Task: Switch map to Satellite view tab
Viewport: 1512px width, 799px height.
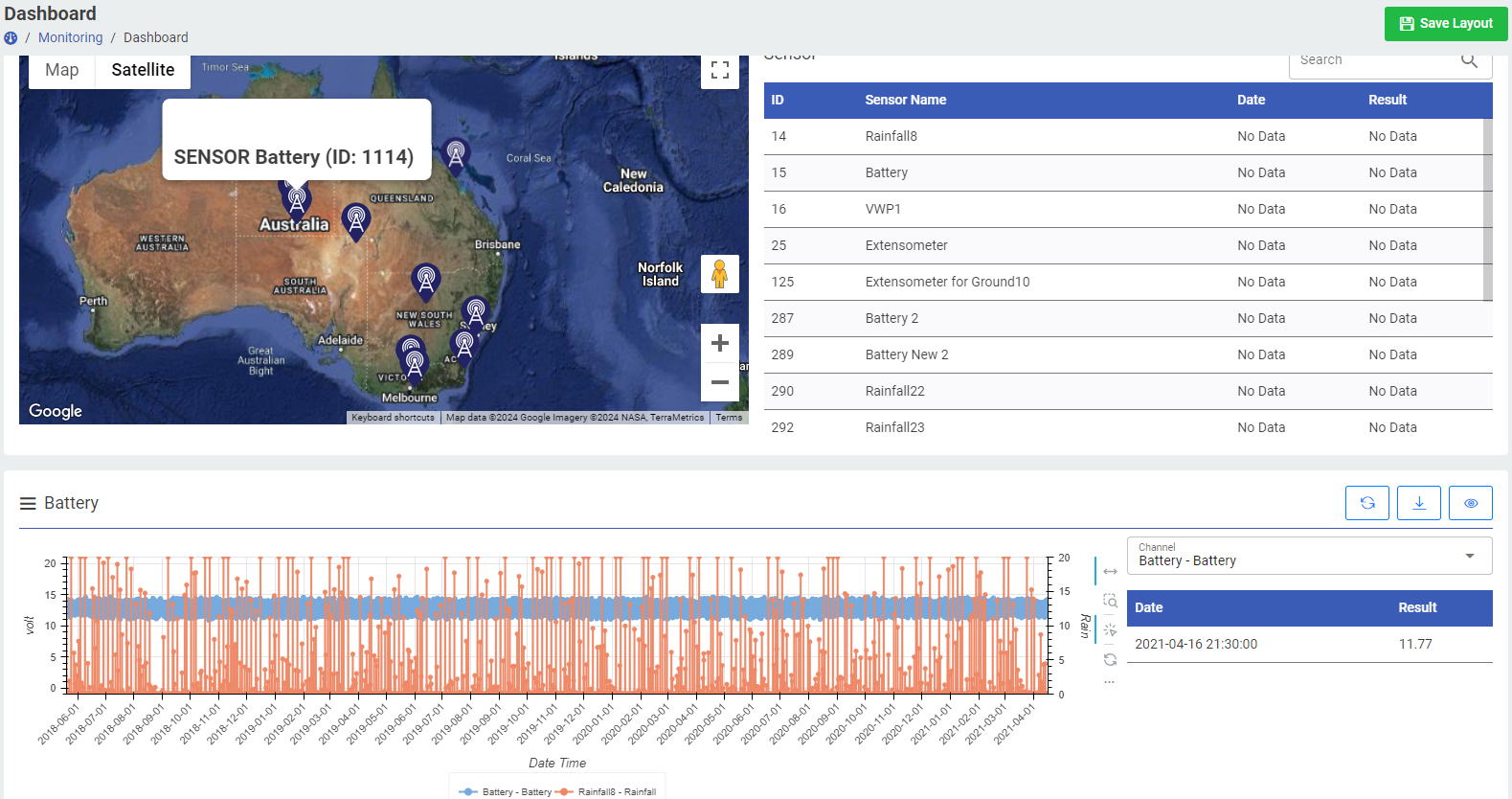Action: (143, 70)
